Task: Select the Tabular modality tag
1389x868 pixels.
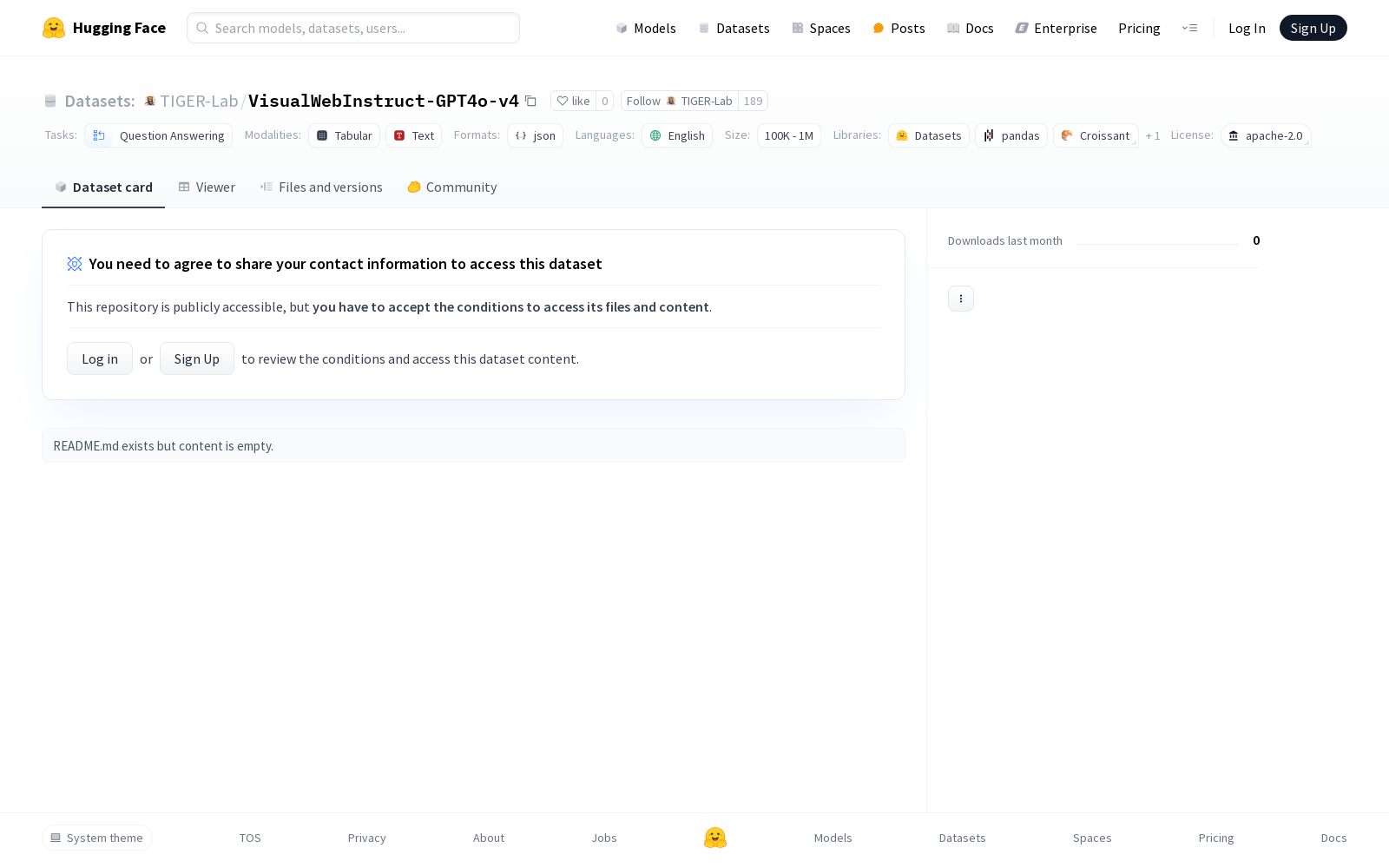Action: pyautogui.click(x=344, y=135)
